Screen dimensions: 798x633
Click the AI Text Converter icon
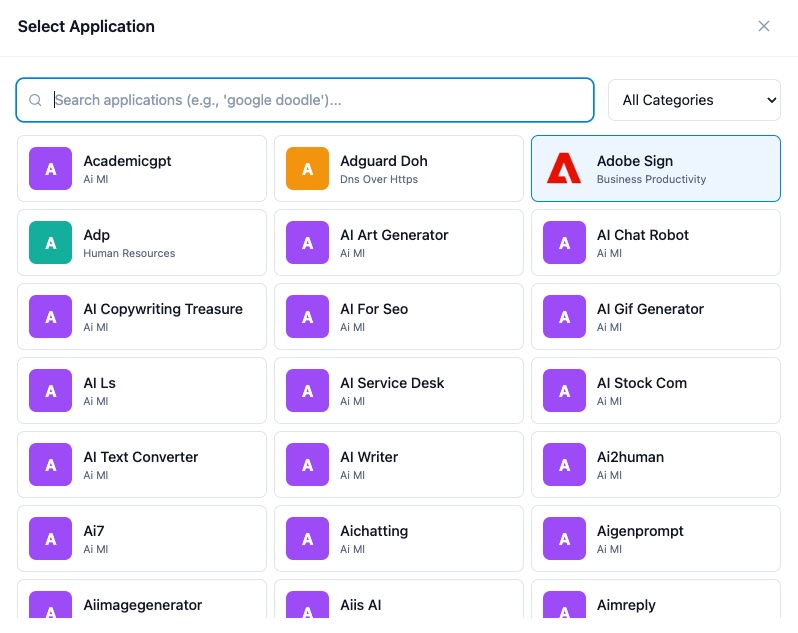tap(50, 465)
